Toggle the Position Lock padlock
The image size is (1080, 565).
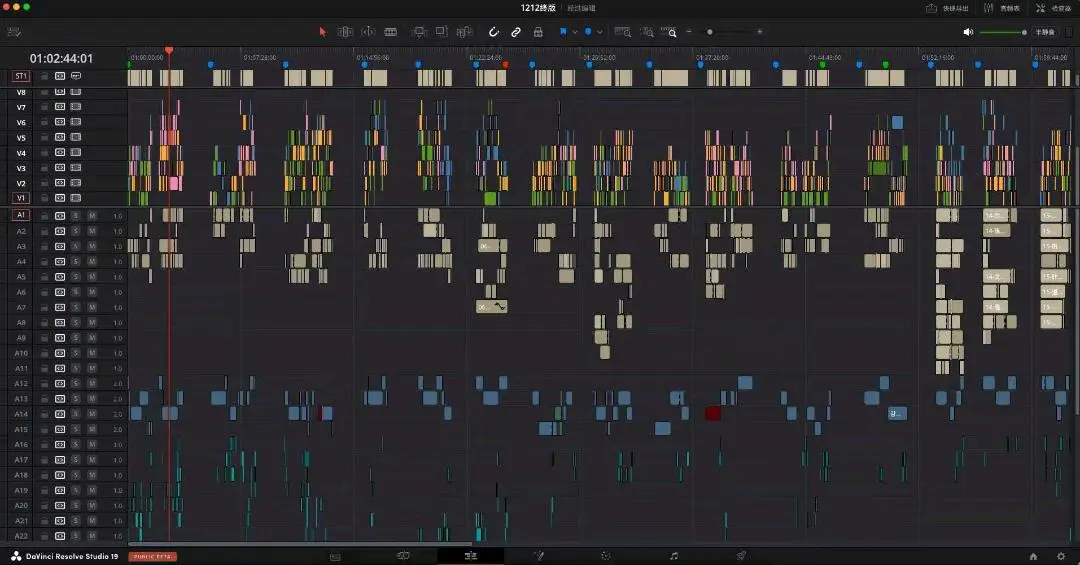[x=538, y=32]
